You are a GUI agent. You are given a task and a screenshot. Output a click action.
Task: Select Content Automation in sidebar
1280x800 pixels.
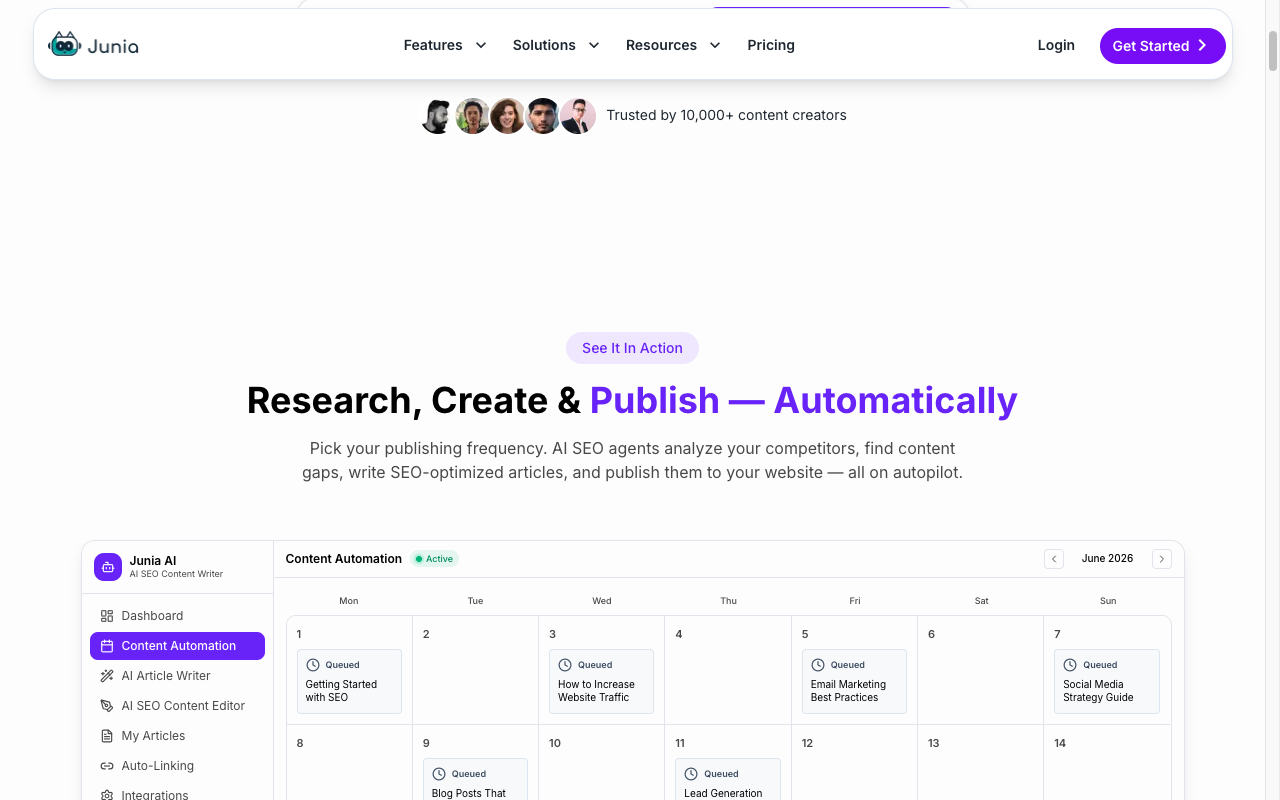click(x=177, y=646)
